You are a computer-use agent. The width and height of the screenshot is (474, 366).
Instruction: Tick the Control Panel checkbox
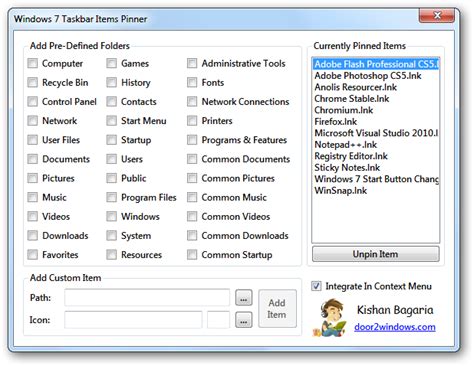(32, 101)
